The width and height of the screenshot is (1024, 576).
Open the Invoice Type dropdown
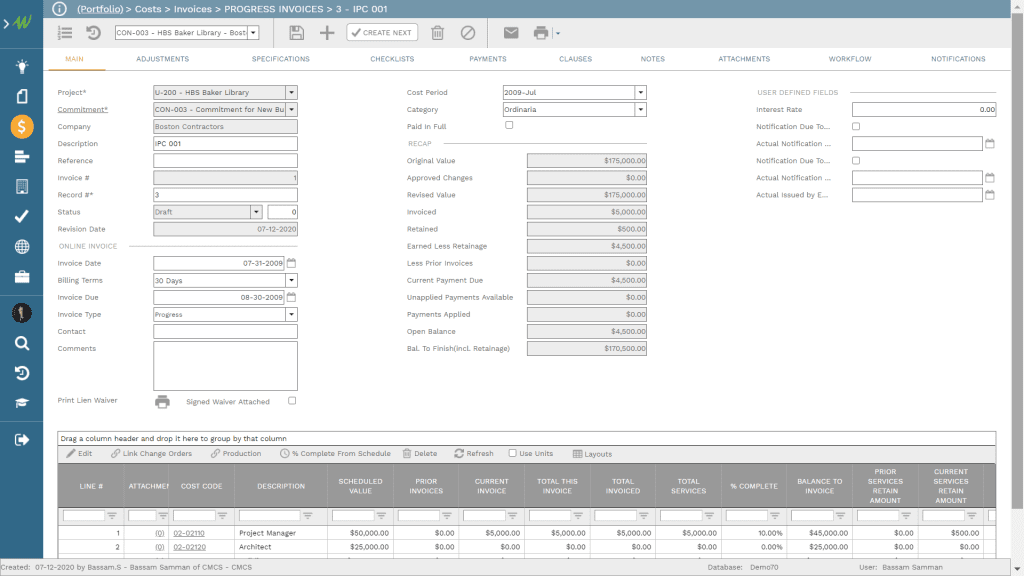coord(291,314)
